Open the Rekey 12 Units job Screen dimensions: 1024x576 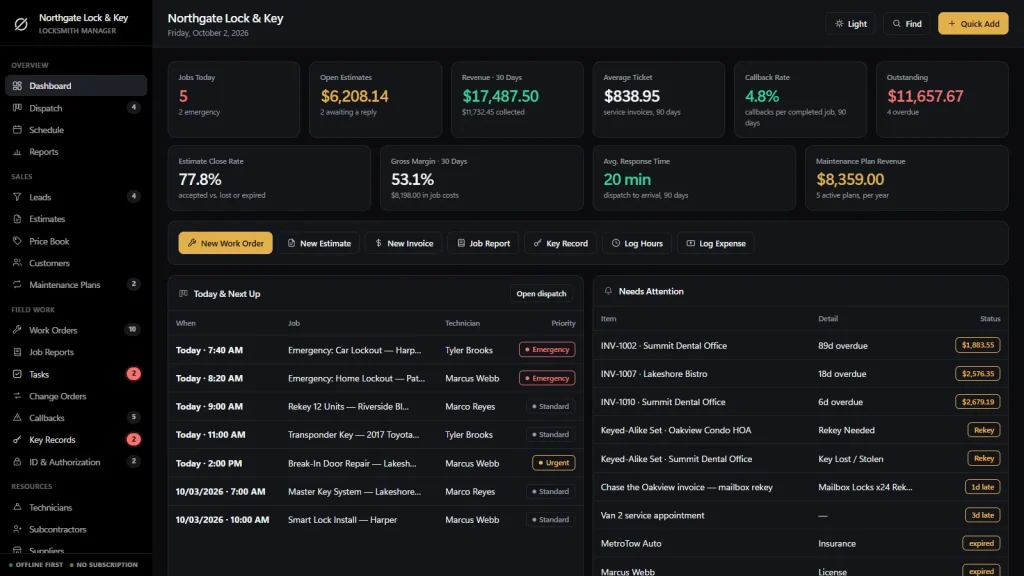[x=376, y=406]
